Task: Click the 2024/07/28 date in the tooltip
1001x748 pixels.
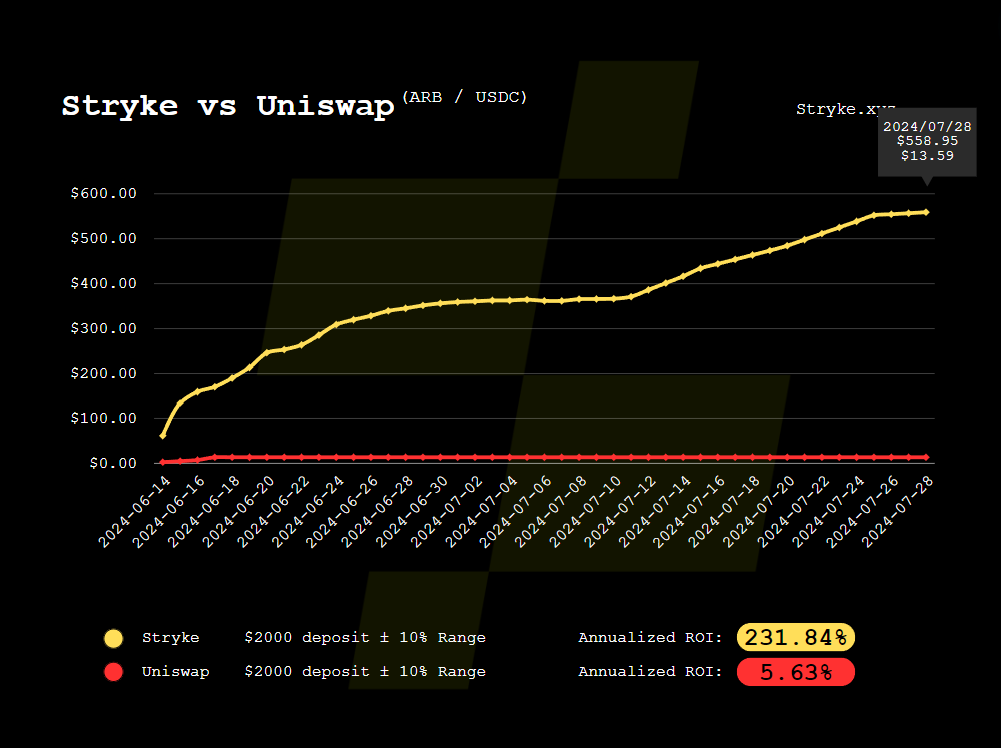Action: pyautogui.click(x=927, y=126)
